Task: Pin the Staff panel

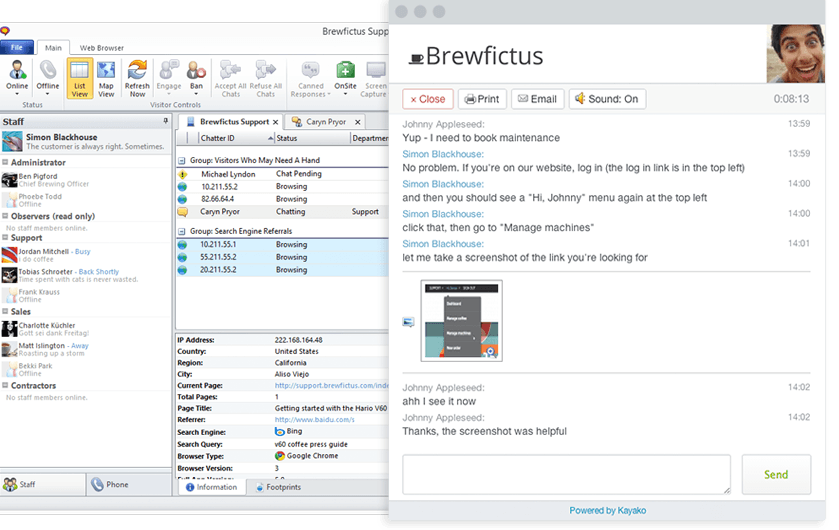Action: (165, 121)
